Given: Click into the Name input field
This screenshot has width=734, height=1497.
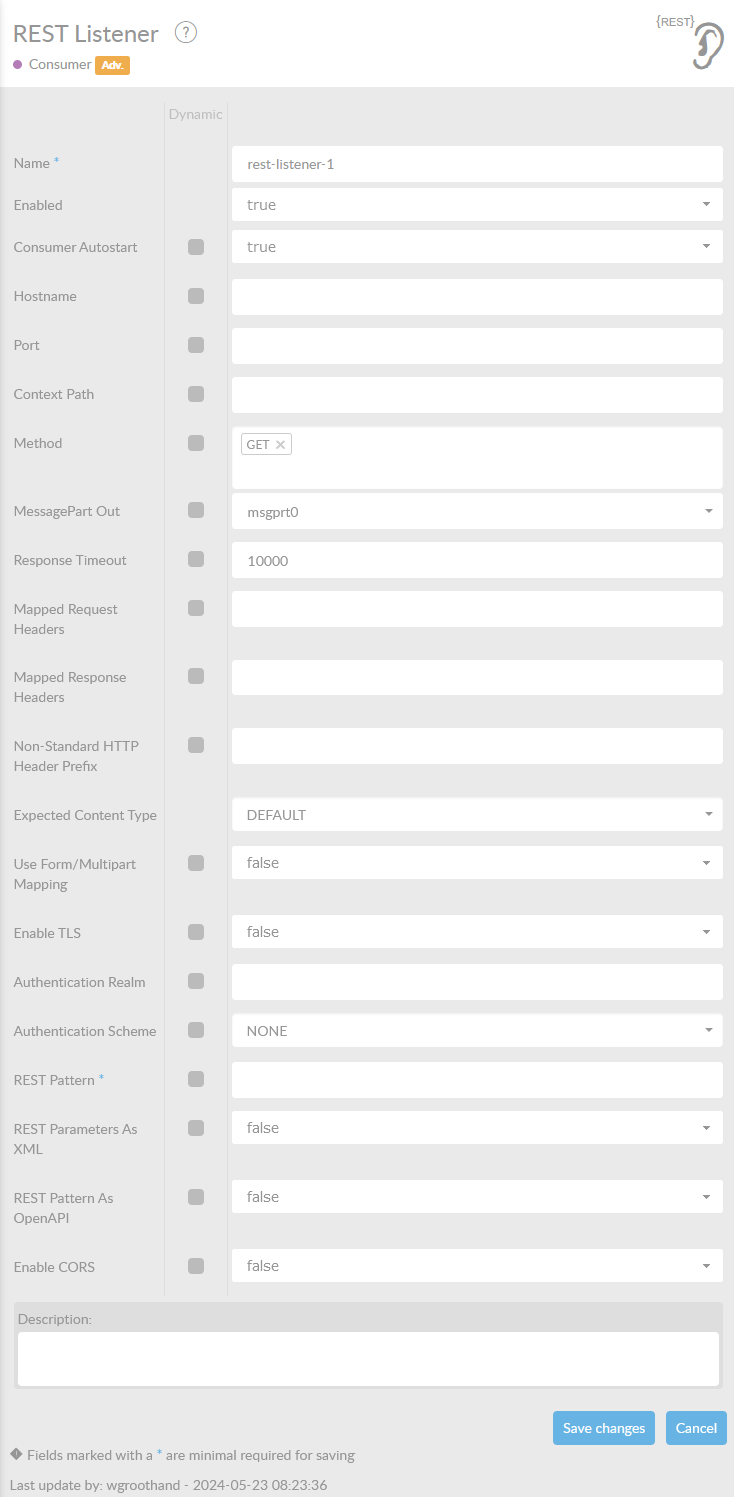Looking at the screenshot, I should (477, 164).
